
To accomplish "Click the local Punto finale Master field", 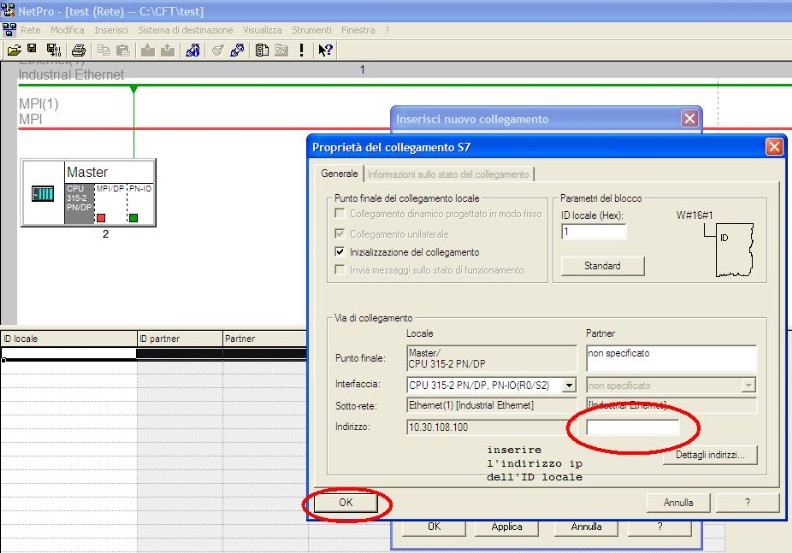I will (x=491, y=358).
